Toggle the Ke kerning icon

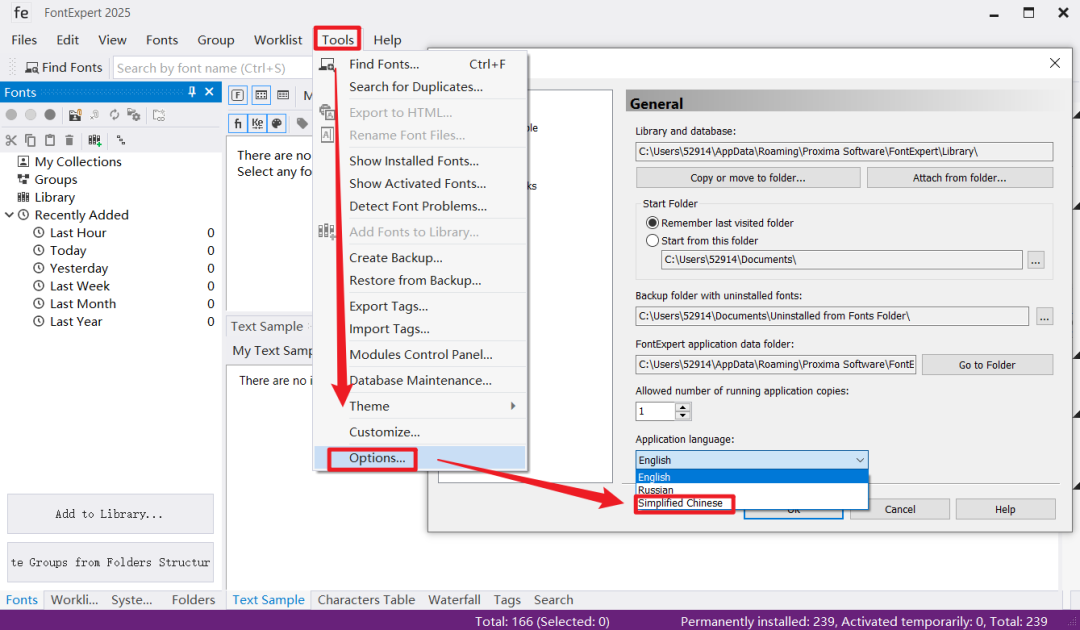[257, 123]
